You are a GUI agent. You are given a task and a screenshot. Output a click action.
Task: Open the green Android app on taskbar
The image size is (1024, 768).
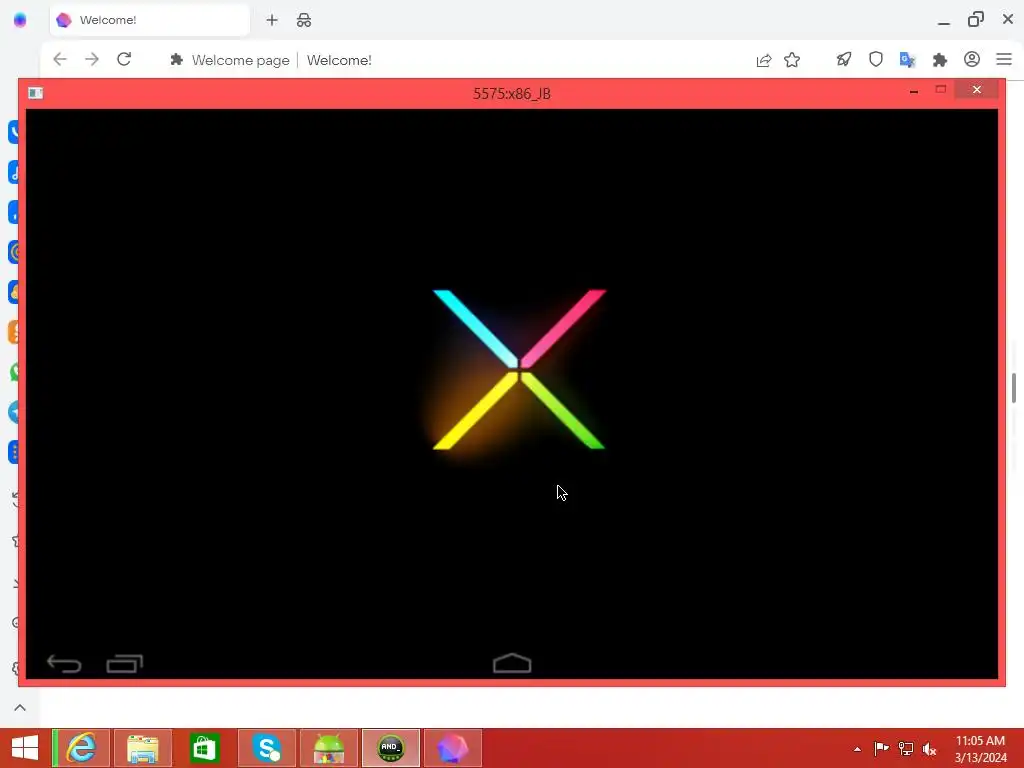pyautogui.click(x=329, y=748)
